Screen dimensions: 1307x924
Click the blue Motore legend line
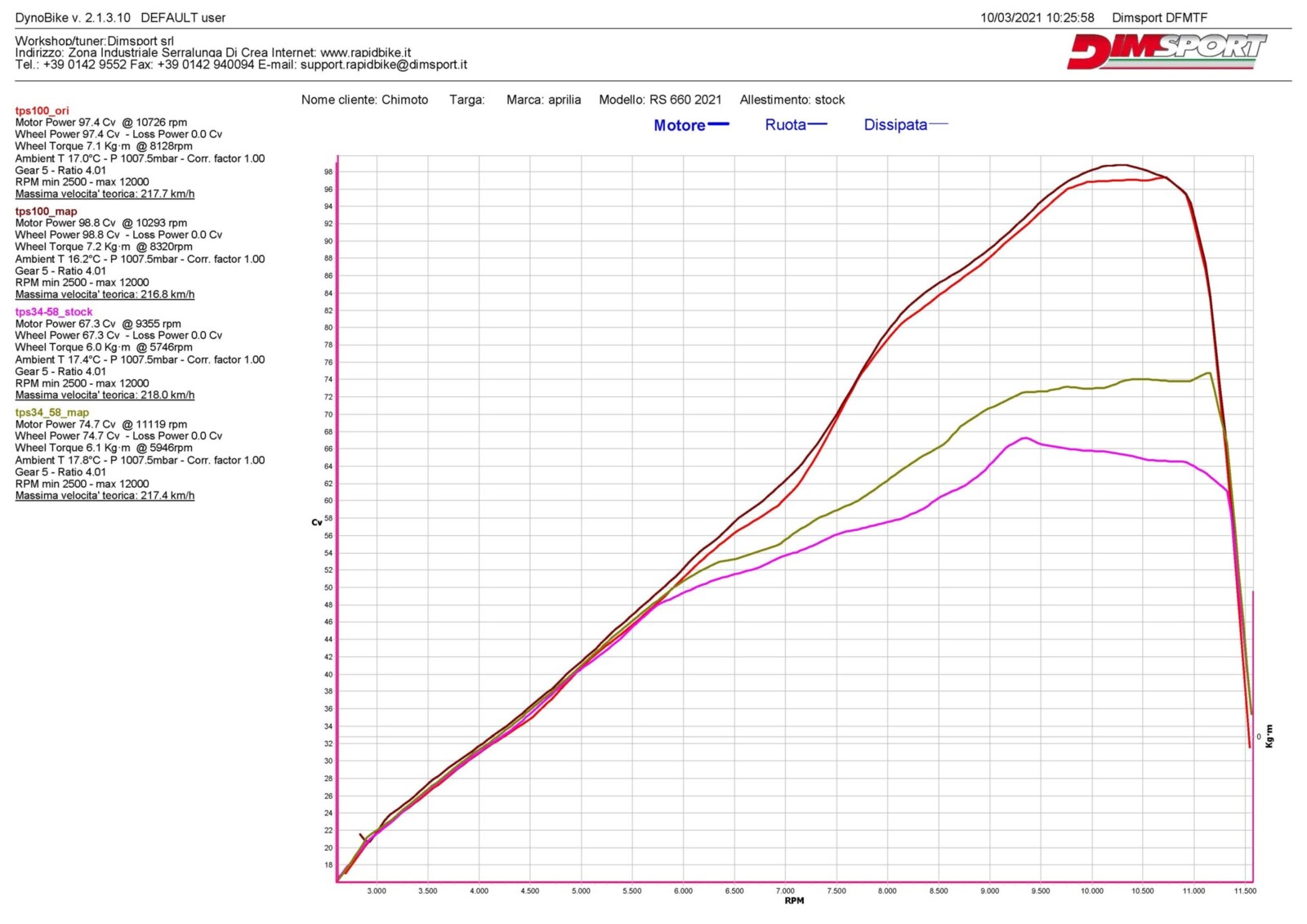718,124
